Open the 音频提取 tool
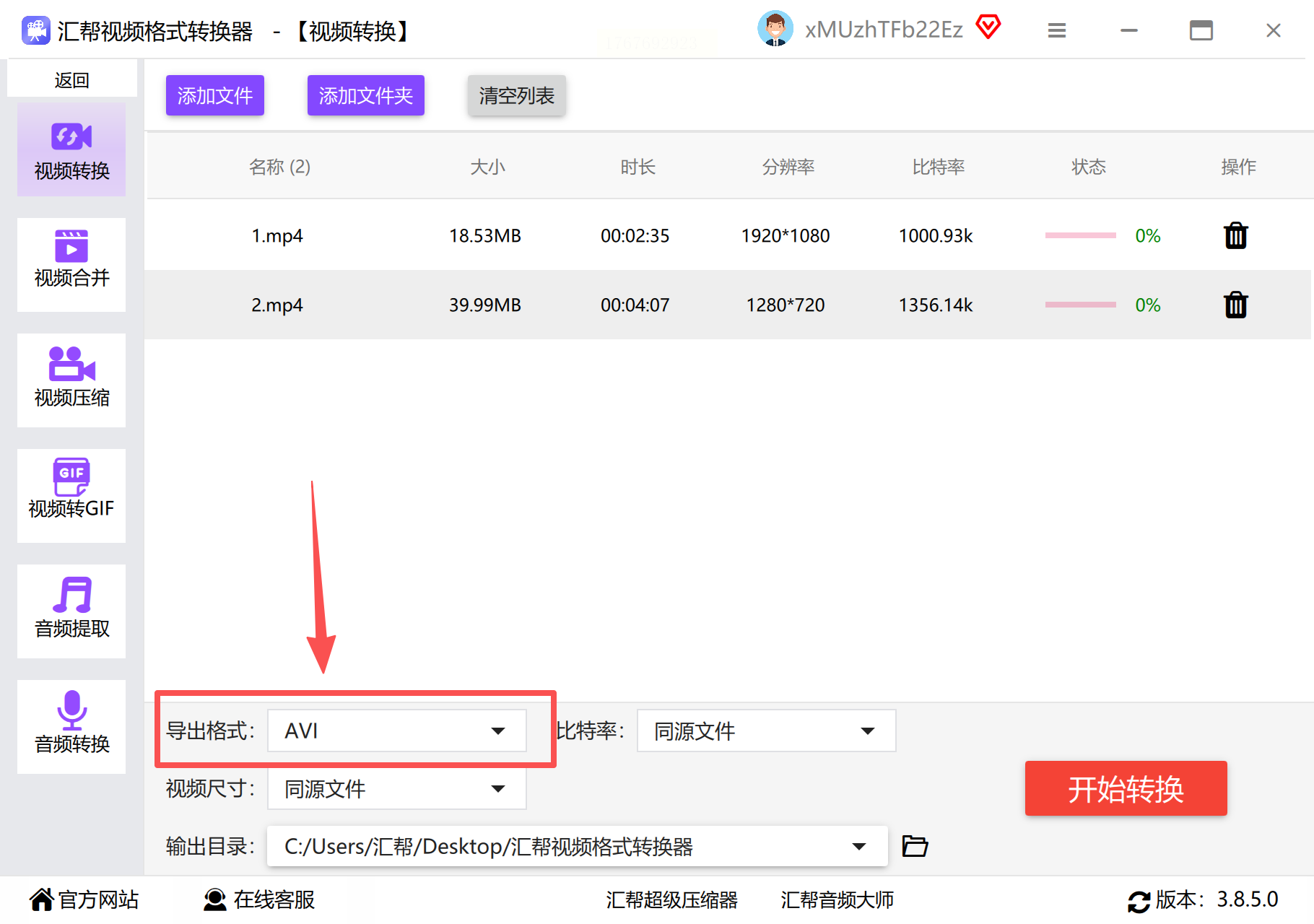This screenshot has width=1314, height=924. point(71,611)
